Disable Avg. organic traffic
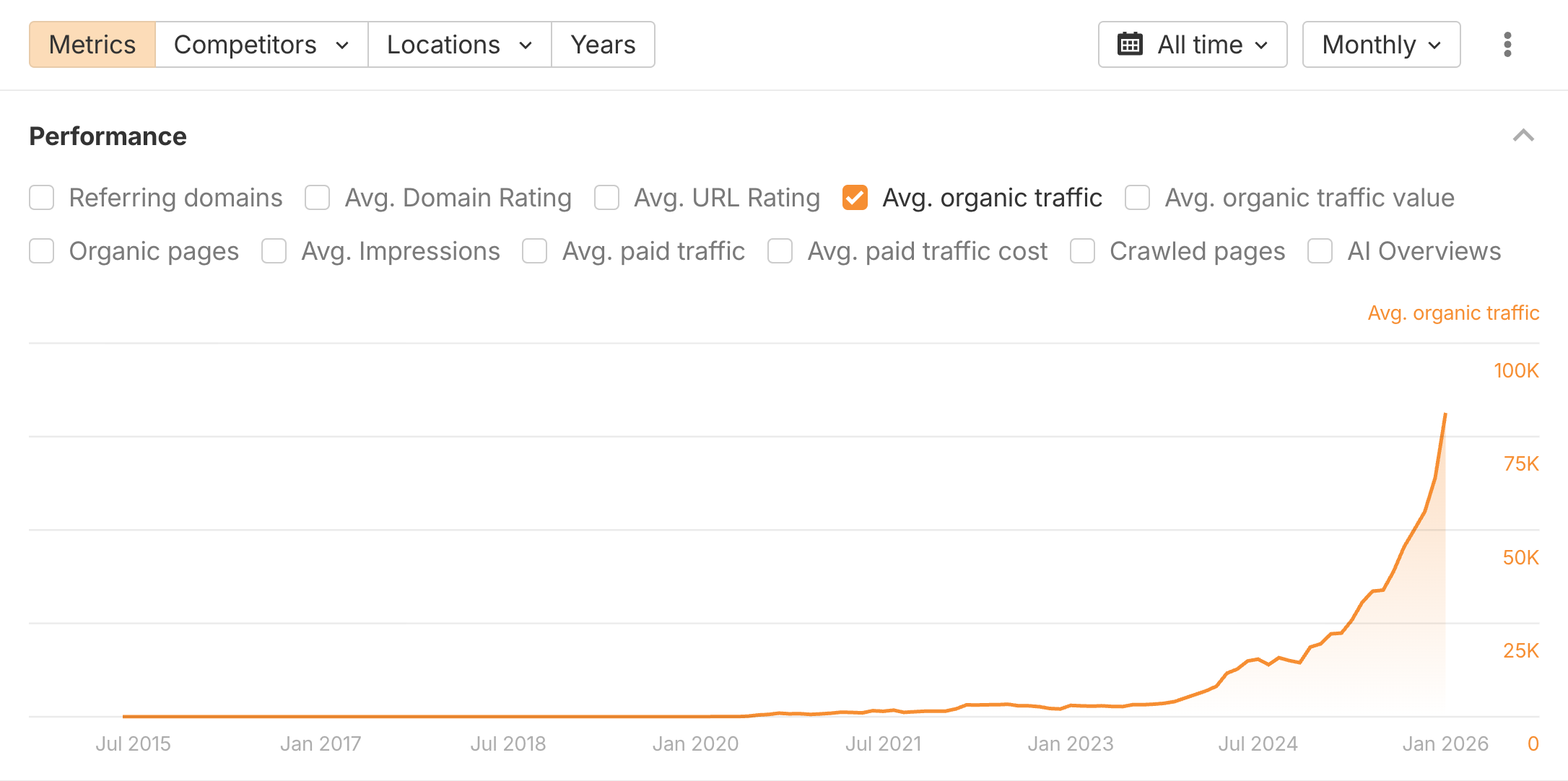The width and height of the screenshot is (1568, 781). (x=855, y=197)
